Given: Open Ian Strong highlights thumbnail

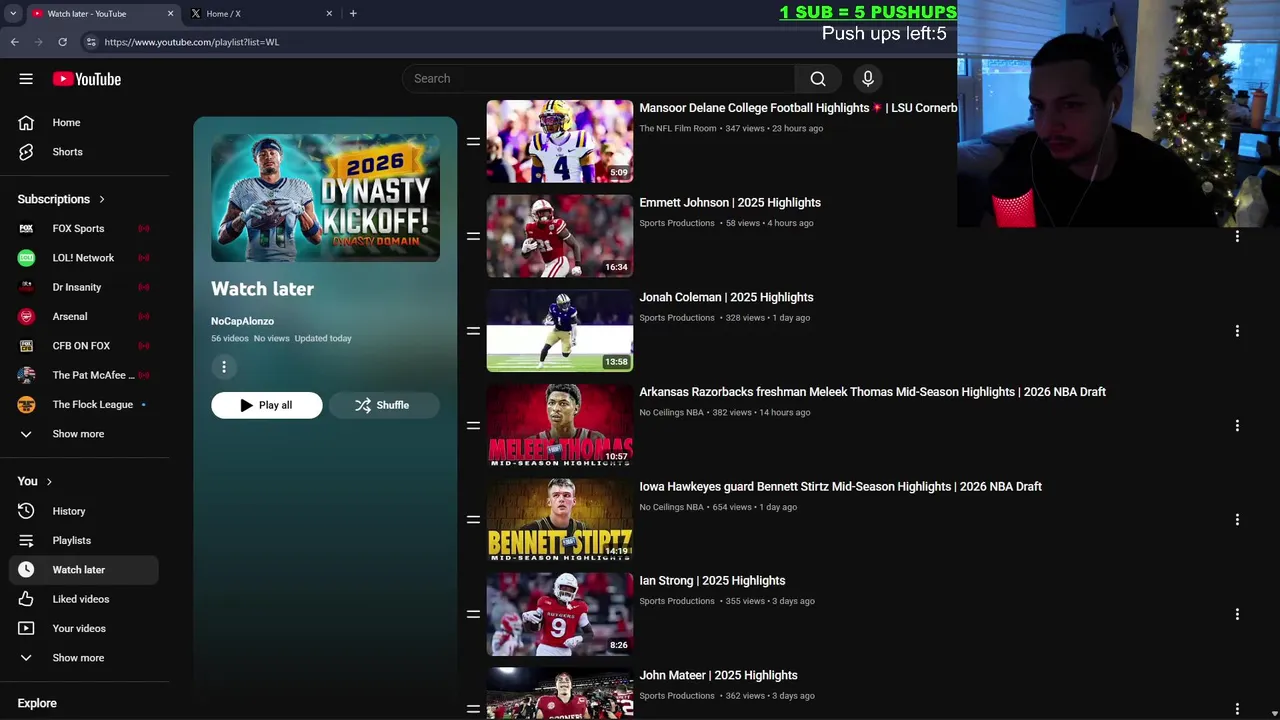Looking at the screenshot, I should coord(559,614).
